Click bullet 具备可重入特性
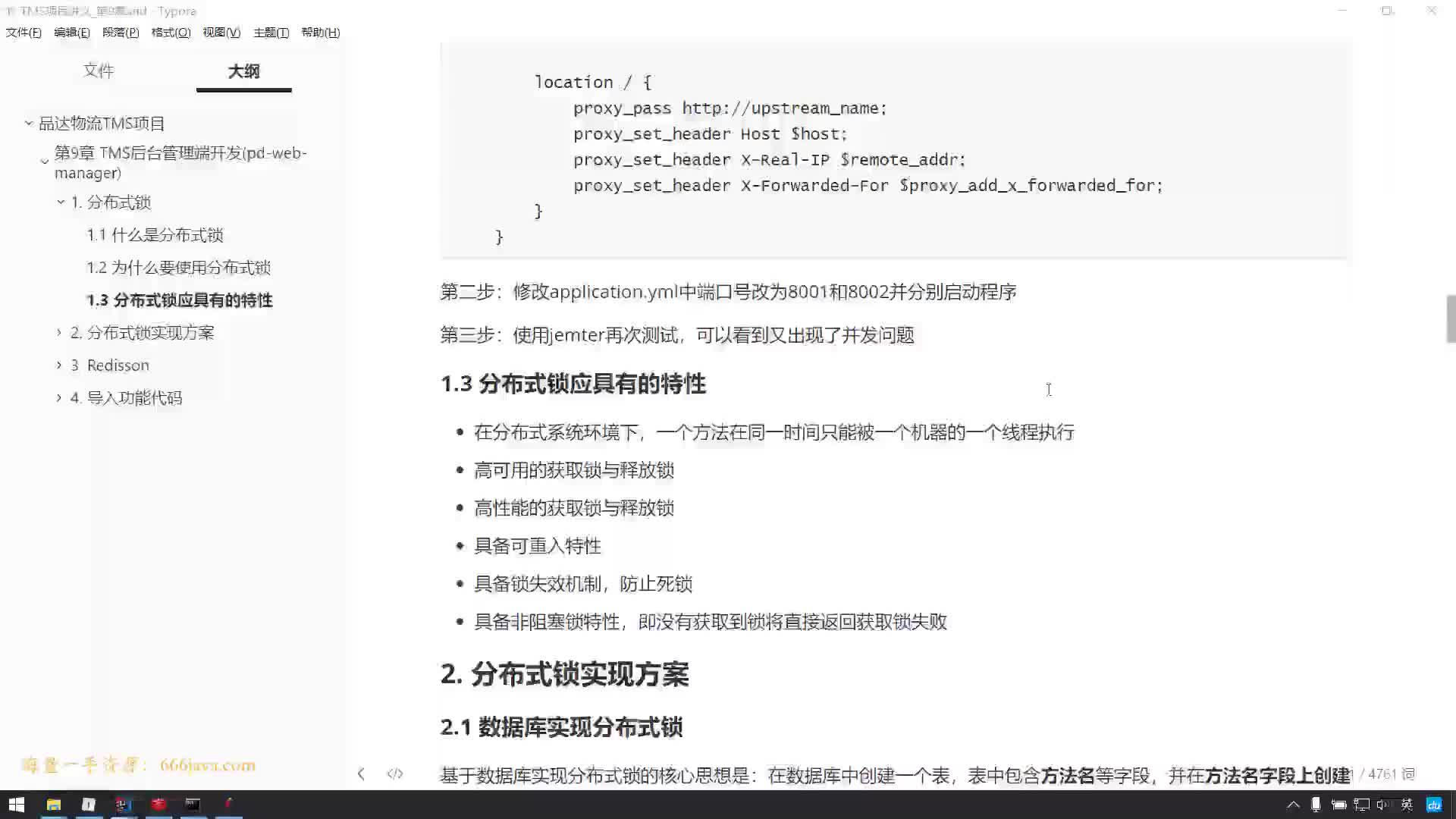1456x819 pixels. pos(537,546)
